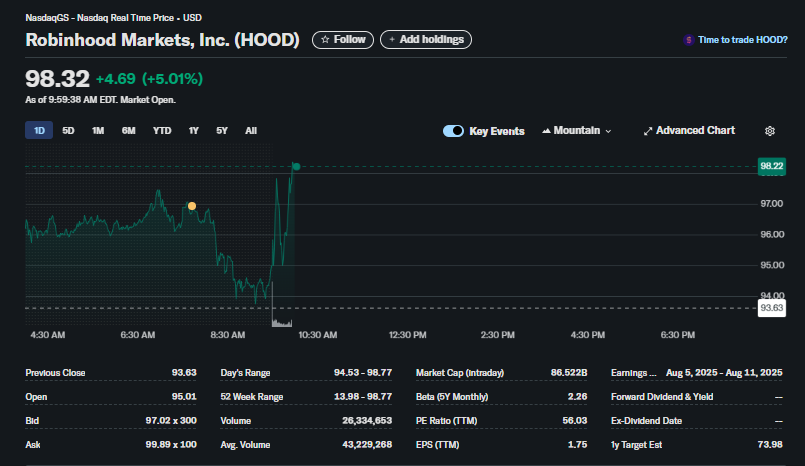Open the Advanced Chart view
Viewport: 805px width, 466px height.
[689, 131]
